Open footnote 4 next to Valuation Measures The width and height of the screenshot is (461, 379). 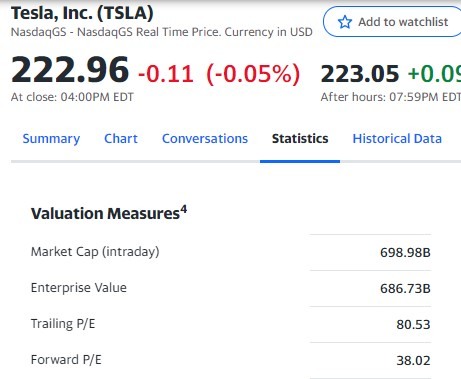click(184, 210)
